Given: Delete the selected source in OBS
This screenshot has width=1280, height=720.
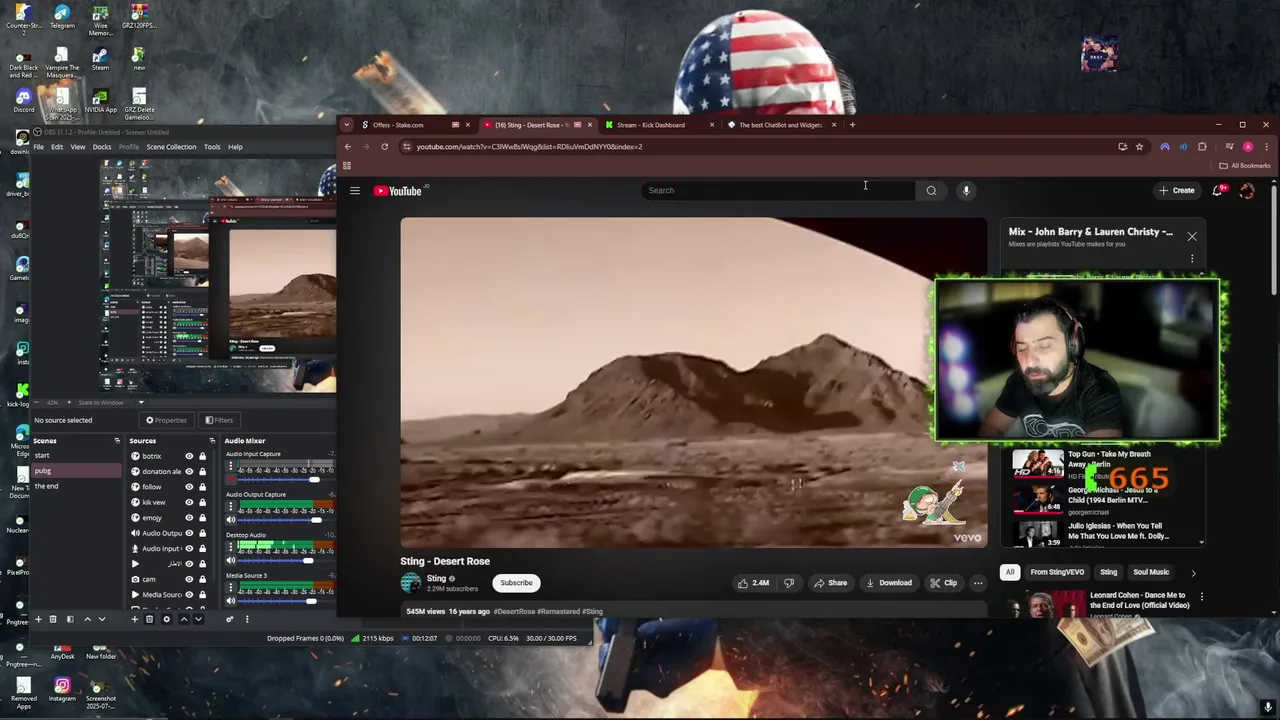Looking at the screenshot, I should 150,619.
